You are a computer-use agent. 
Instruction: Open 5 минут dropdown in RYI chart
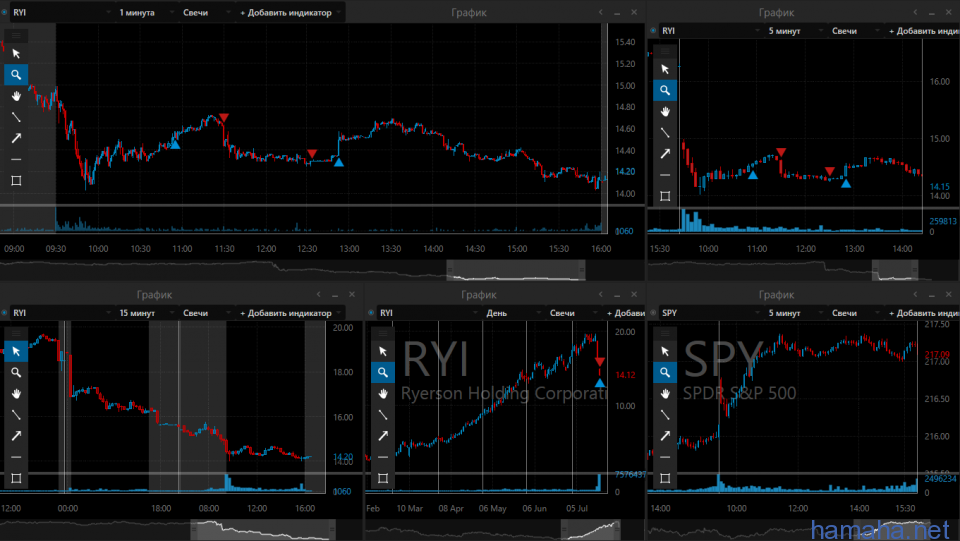[x=794, y=31]
